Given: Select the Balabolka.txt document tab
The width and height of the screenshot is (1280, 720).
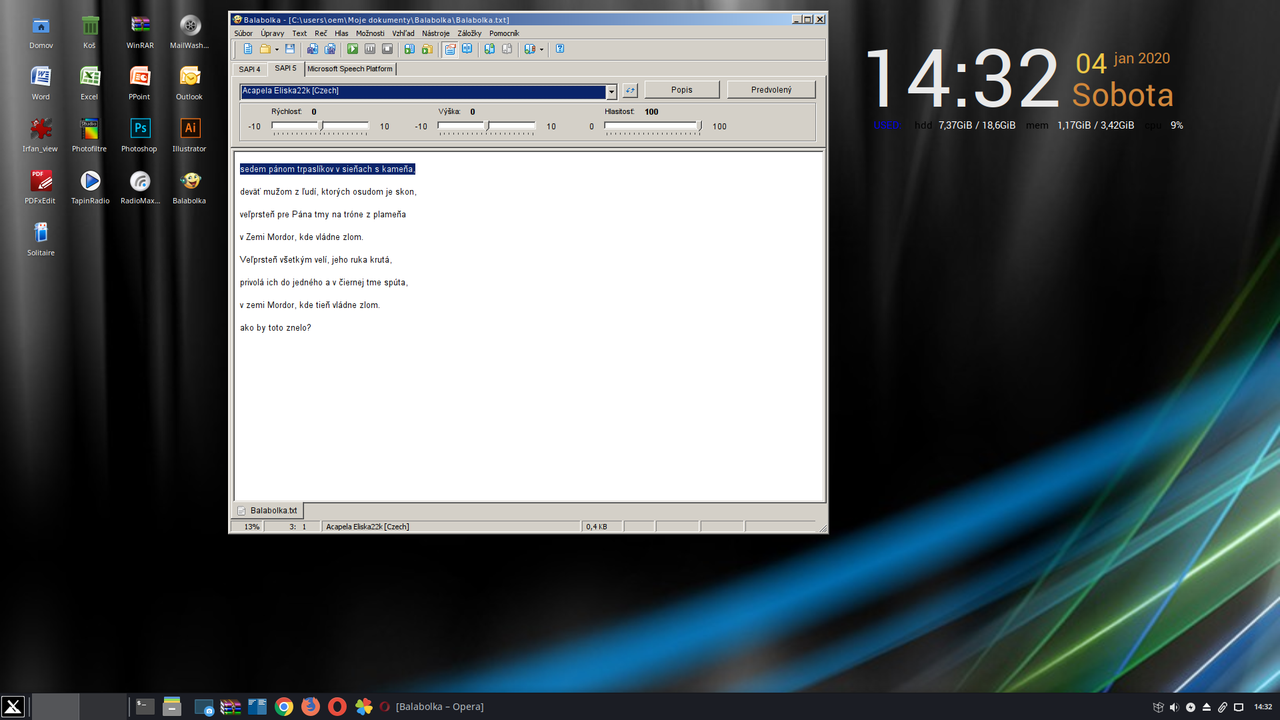Looking at the screenshot, I should 268,510.
